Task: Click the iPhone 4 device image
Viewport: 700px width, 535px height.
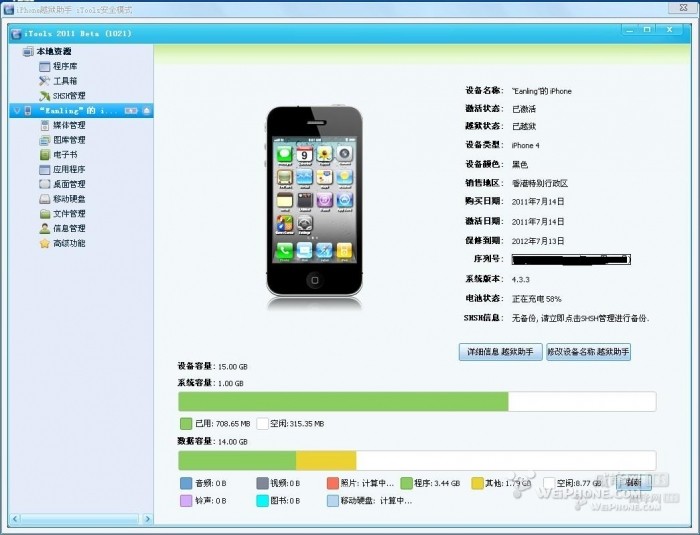Action: point(314,201)
